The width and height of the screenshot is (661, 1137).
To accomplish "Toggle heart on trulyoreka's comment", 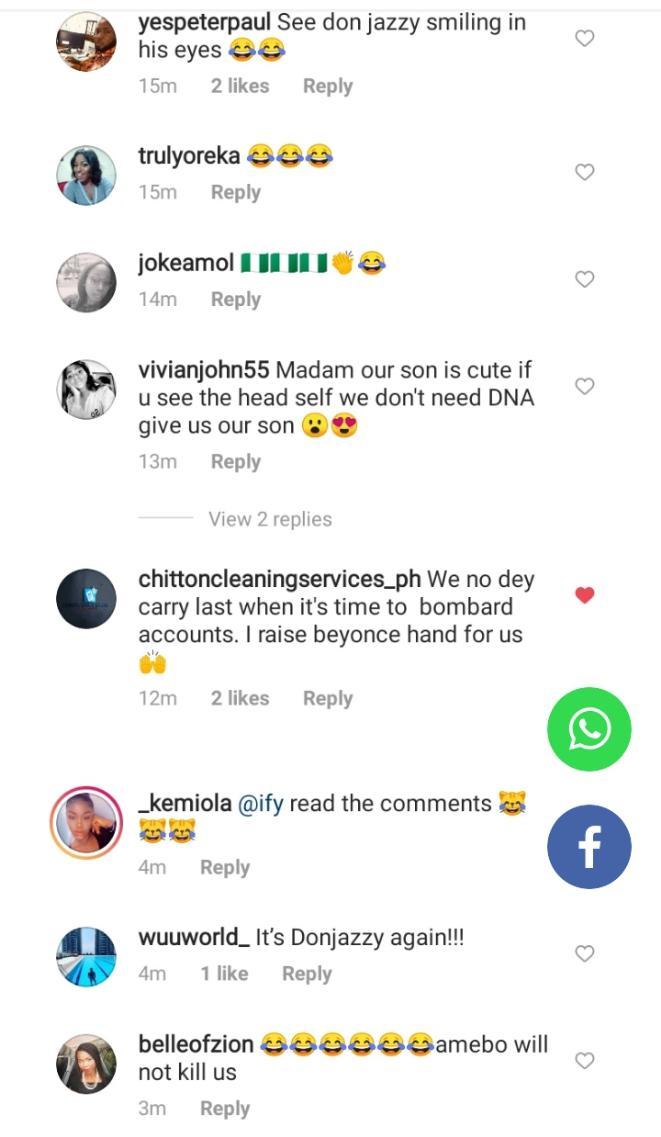I will click(585, 172).
